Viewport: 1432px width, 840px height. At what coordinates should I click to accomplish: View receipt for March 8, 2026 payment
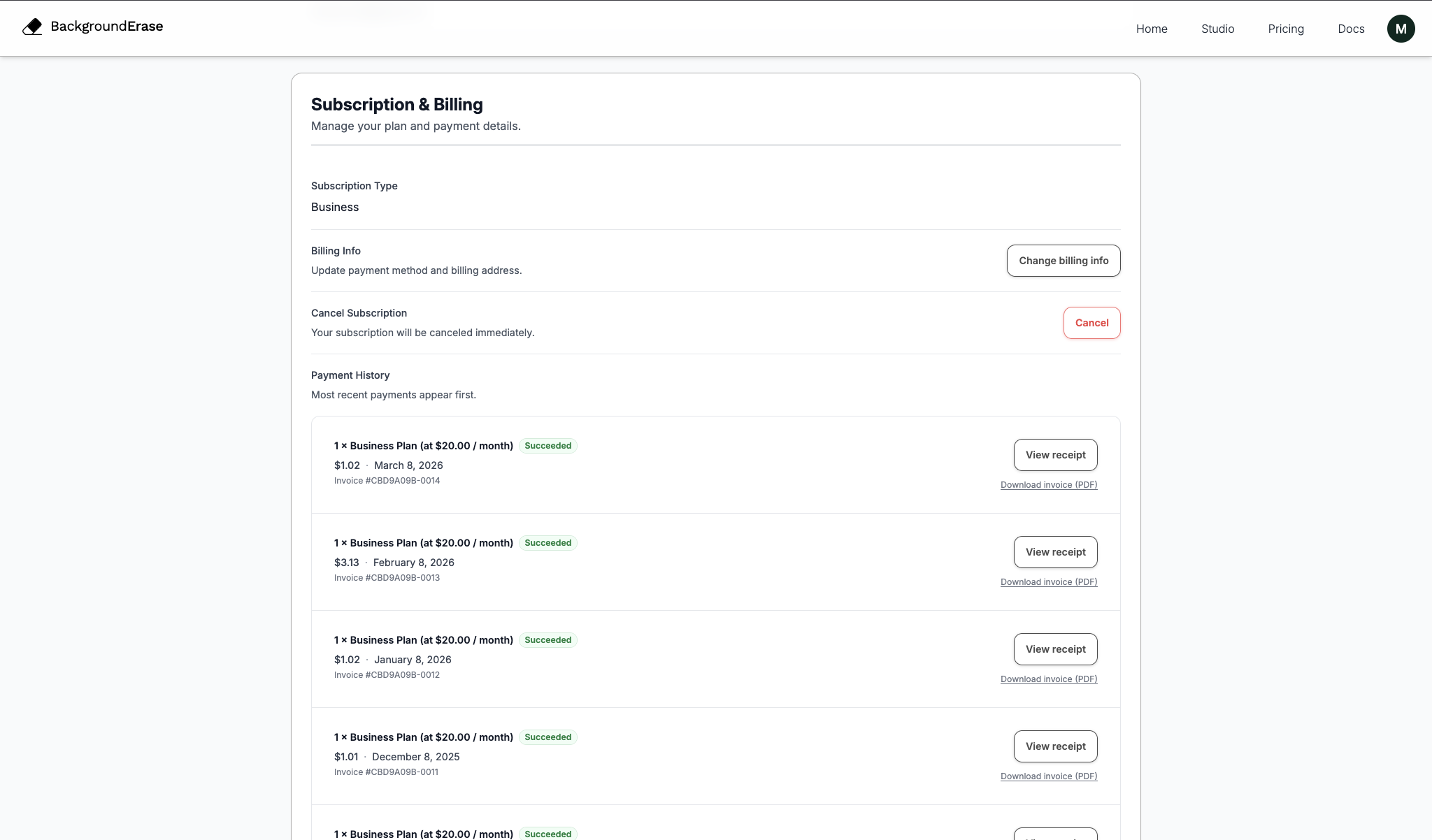tap(1055, 455)
